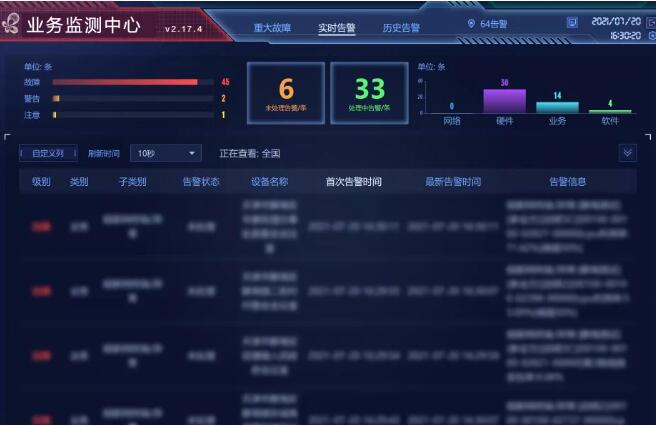Sort by the 类别 column header
The image size is (656, 426).
click(79, 182)
